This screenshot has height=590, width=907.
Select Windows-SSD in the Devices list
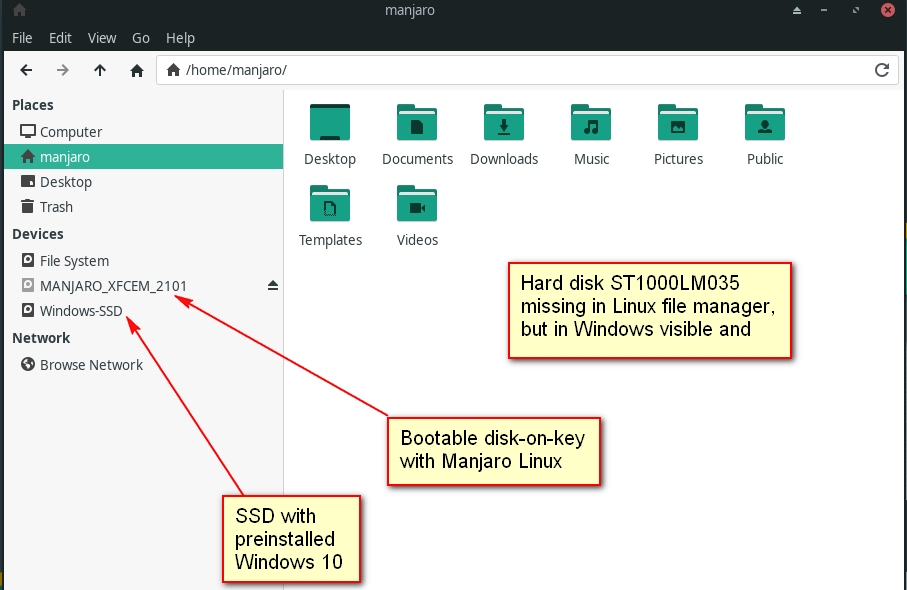click(x=80, y=311)
